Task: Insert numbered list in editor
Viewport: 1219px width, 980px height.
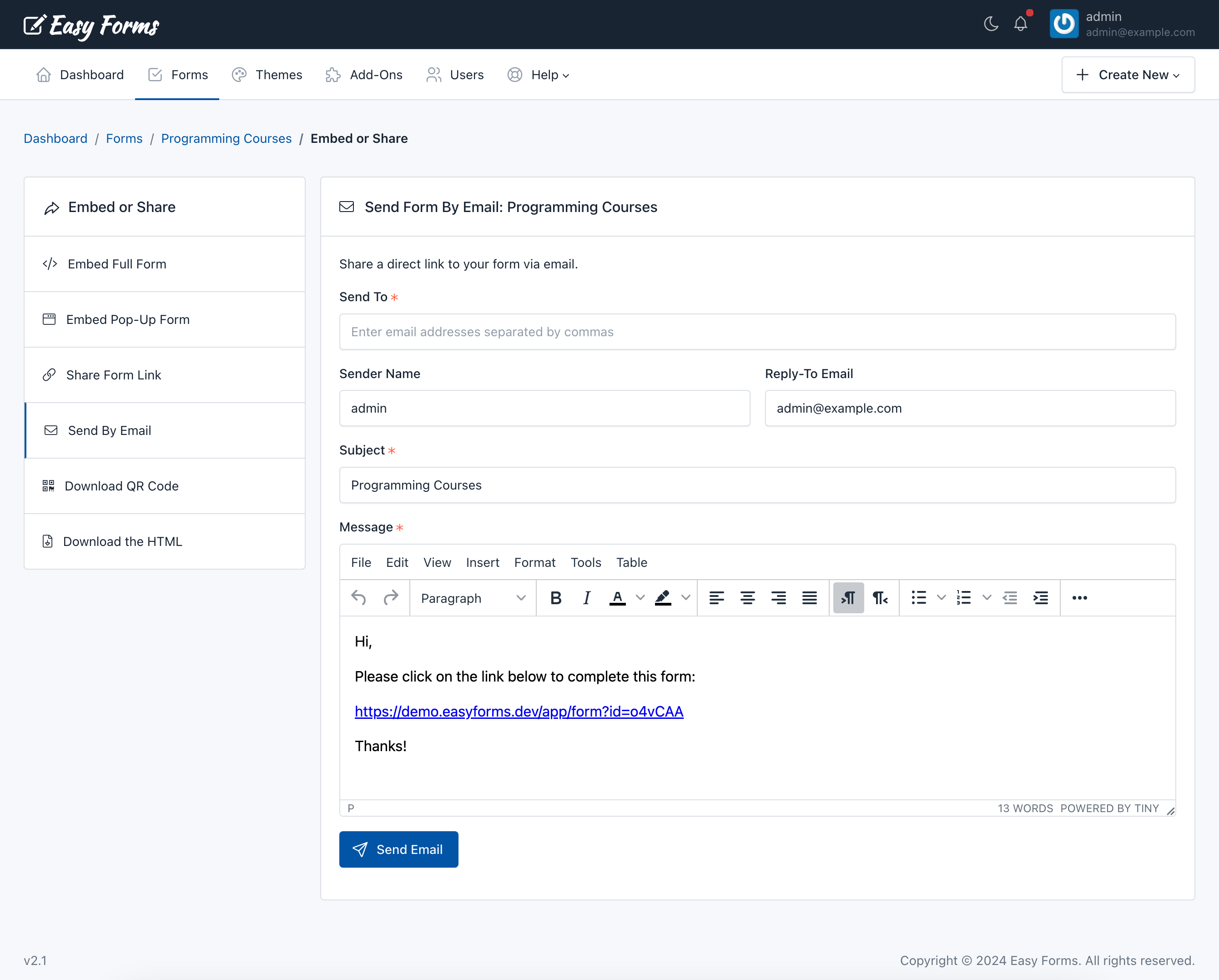Action: (x=964, y=598)
